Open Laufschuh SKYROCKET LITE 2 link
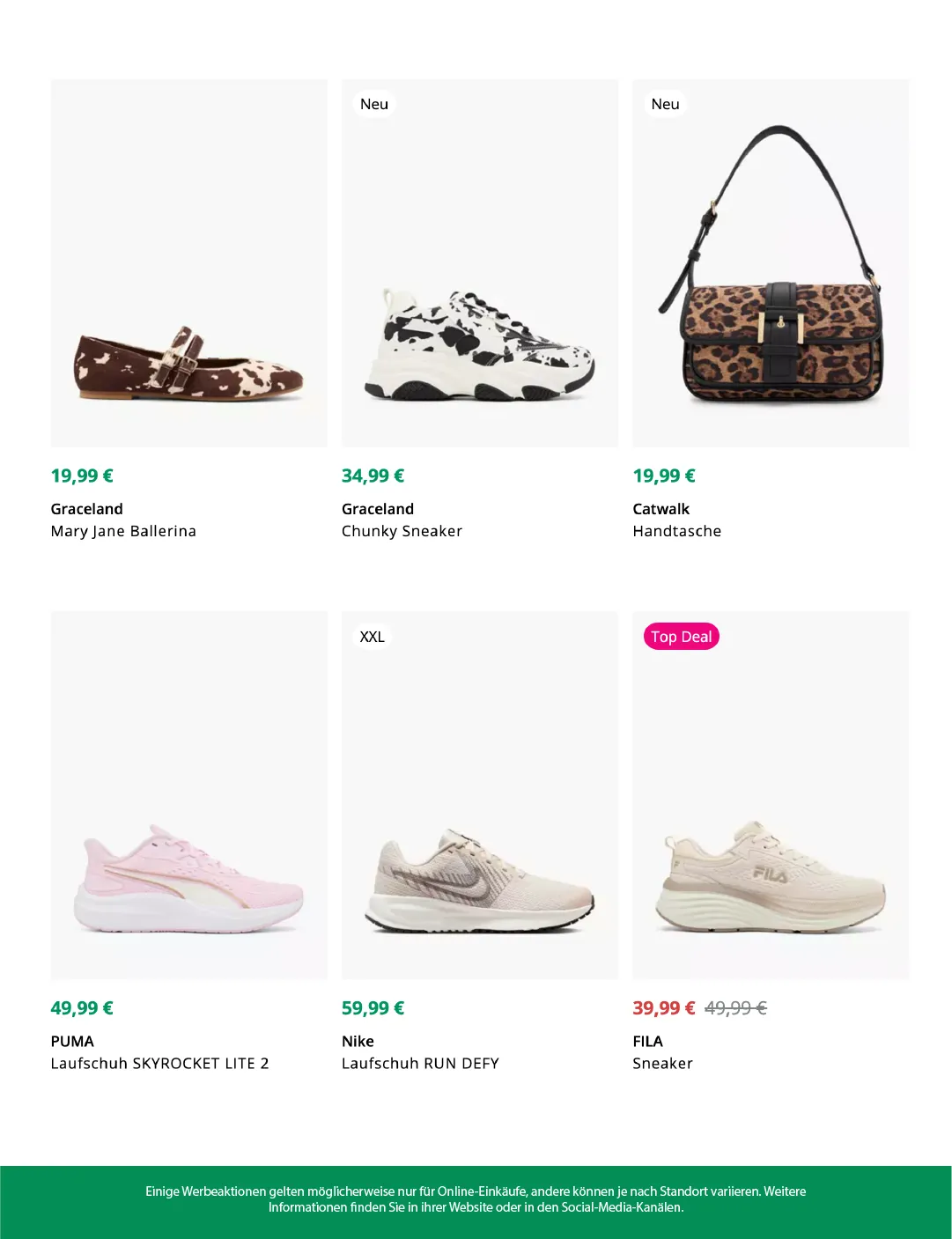The image size is (952, 1239). point(159,1063)
